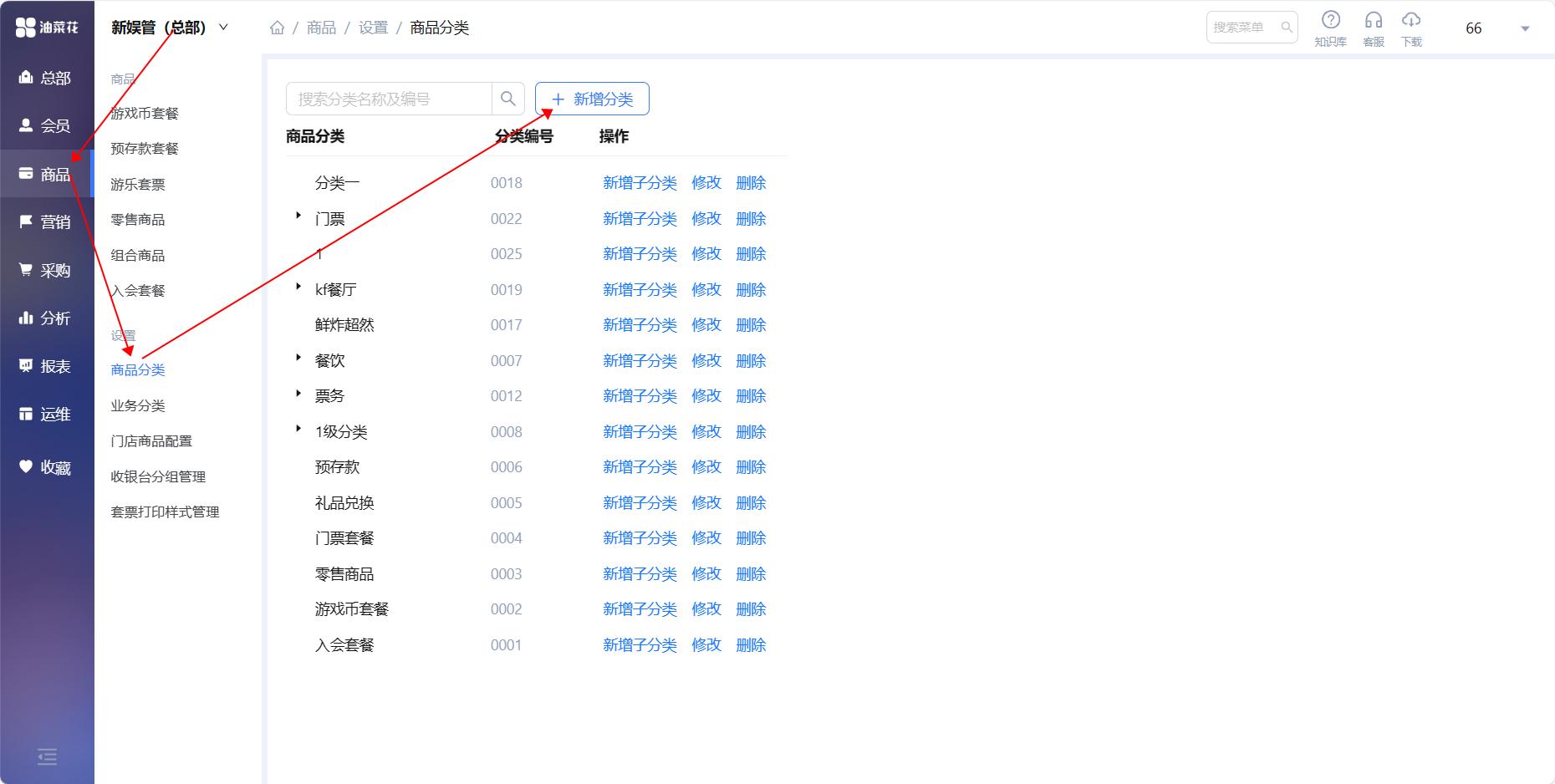Click the 商品 breadcrumb link

[321, 28]
